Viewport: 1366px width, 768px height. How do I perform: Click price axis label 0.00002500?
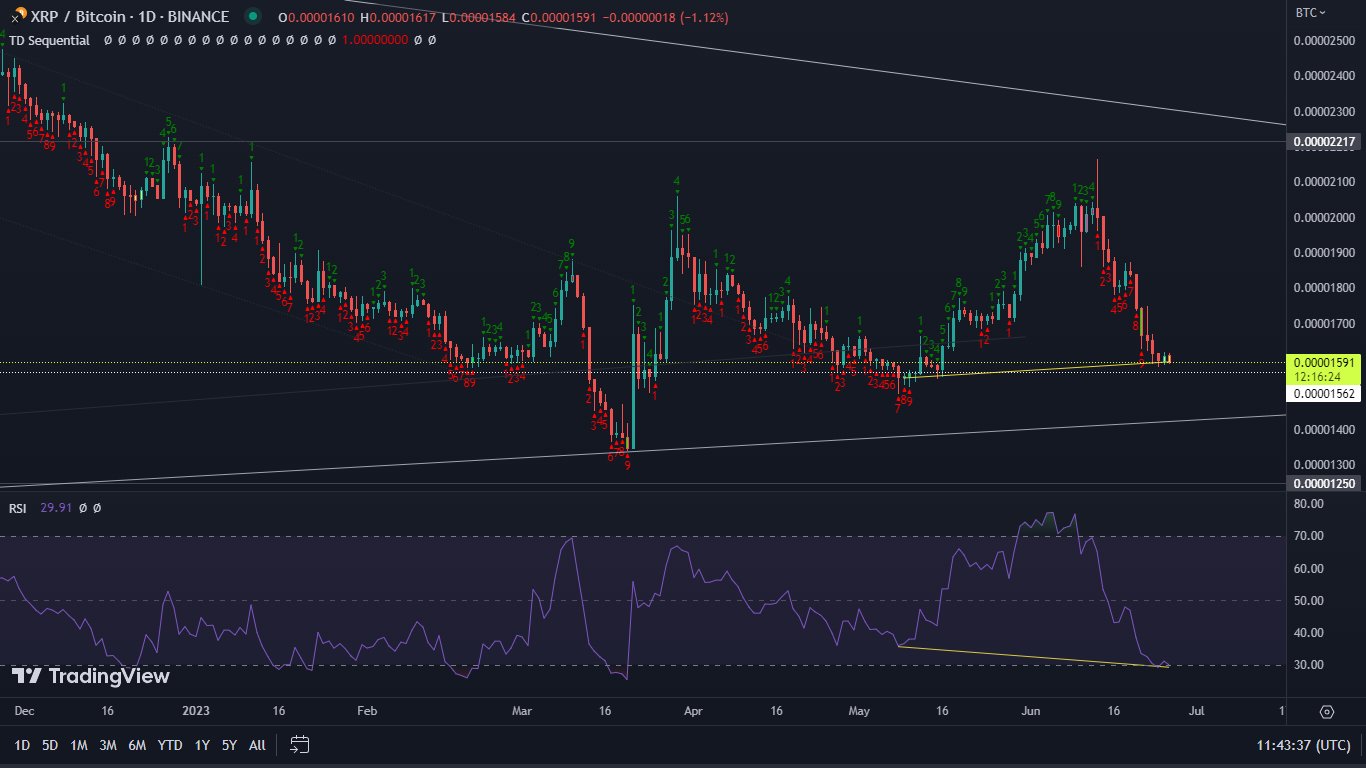click(1324, 40)
